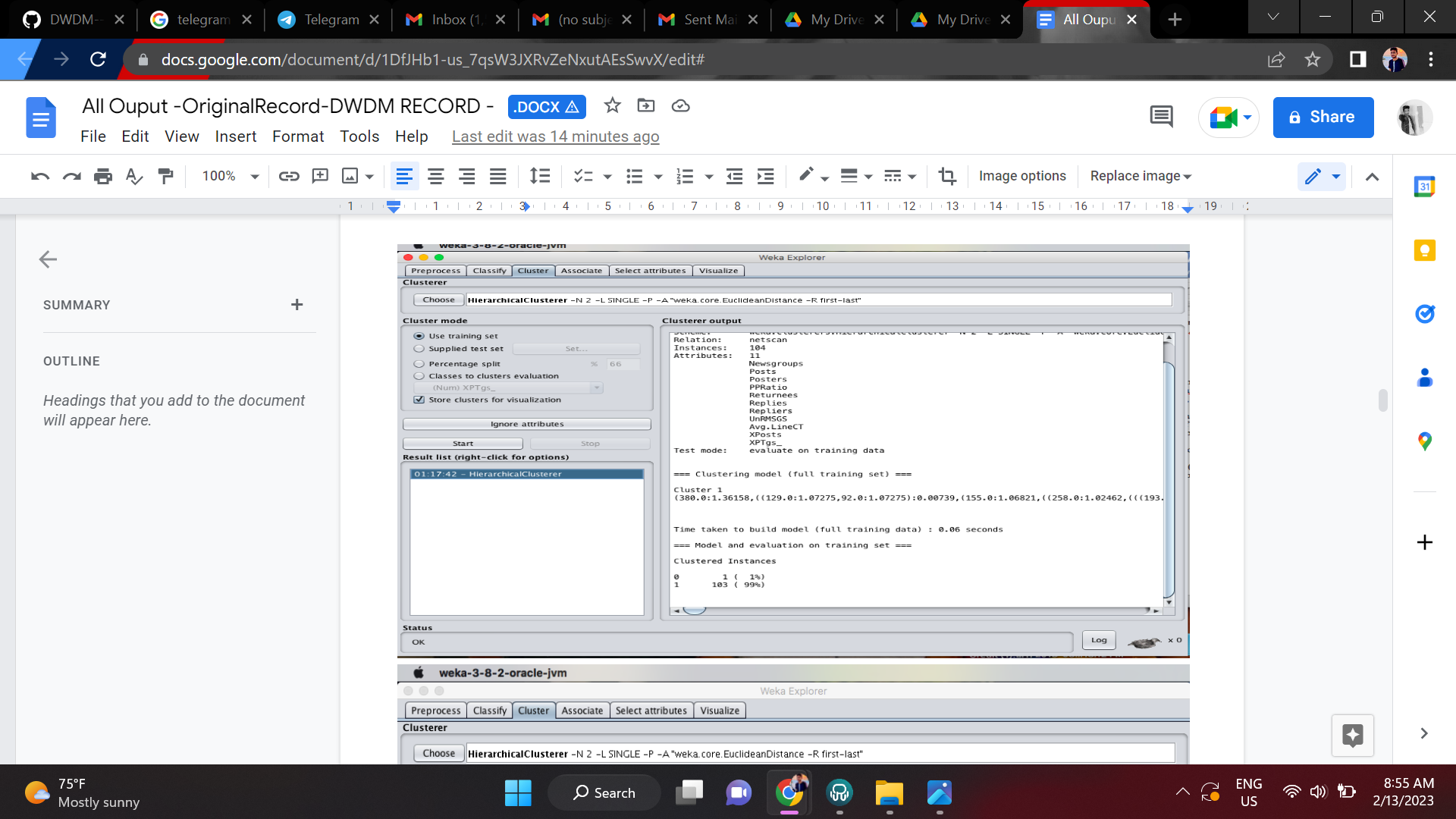Image resolution: width=1456 pixels, height=819 pixels.
Task: Open Image options panel
Action: 1022,176
